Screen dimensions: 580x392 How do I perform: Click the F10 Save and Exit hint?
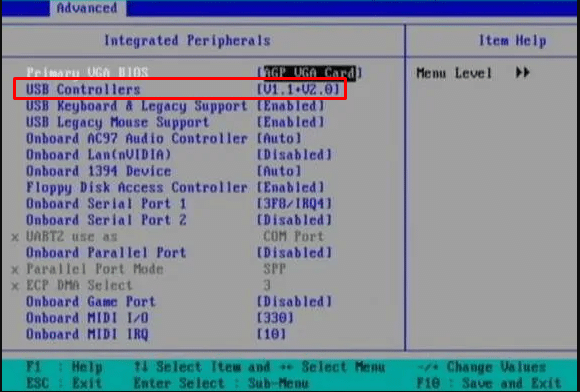pyautogui.click(x=489, y=383)
